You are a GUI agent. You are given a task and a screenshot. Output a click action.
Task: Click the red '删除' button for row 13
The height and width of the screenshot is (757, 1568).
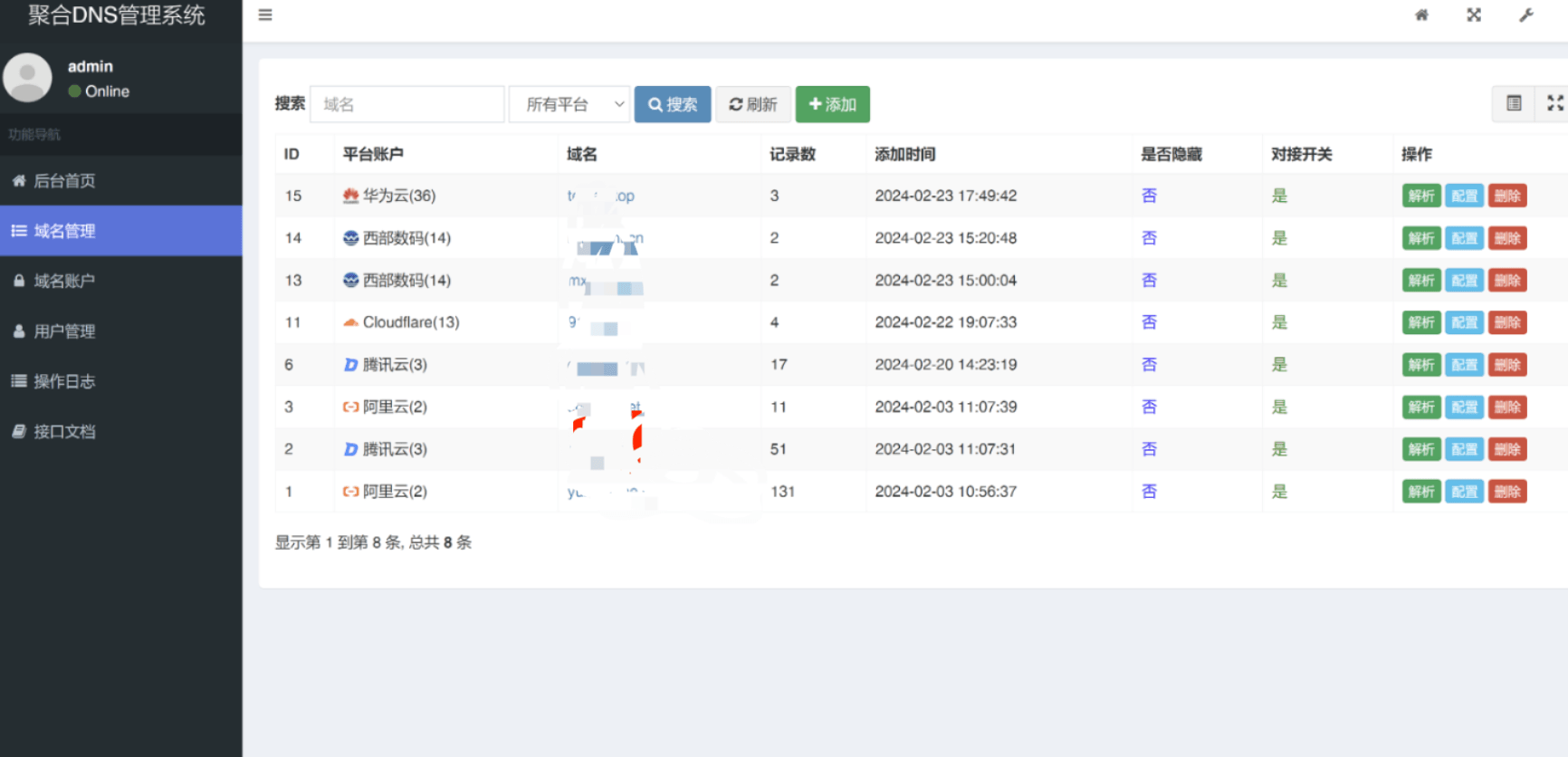click(1507, 281)
